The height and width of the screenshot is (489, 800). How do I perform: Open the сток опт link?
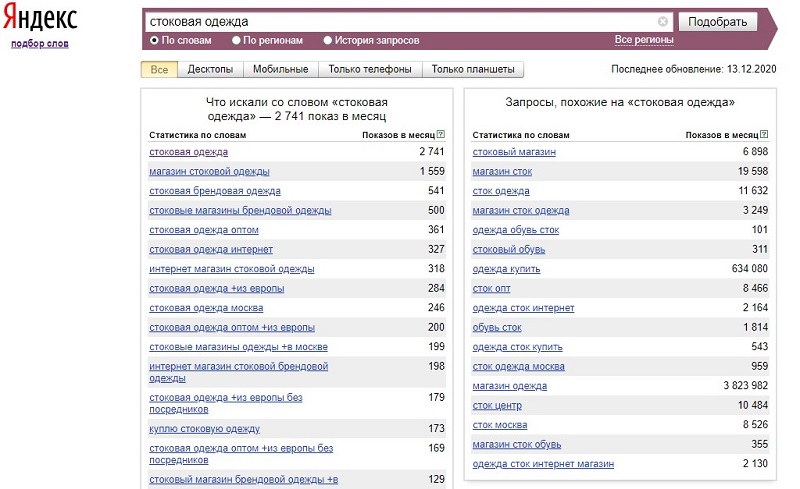click(491, 288)
